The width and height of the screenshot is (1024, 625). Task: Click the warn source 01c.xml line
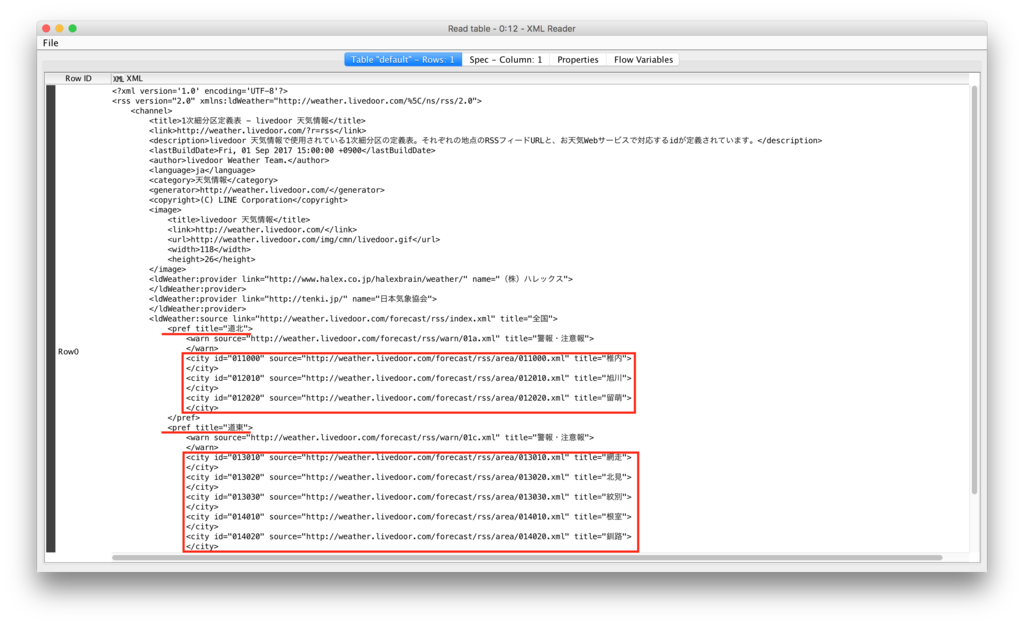pos(390,438)
